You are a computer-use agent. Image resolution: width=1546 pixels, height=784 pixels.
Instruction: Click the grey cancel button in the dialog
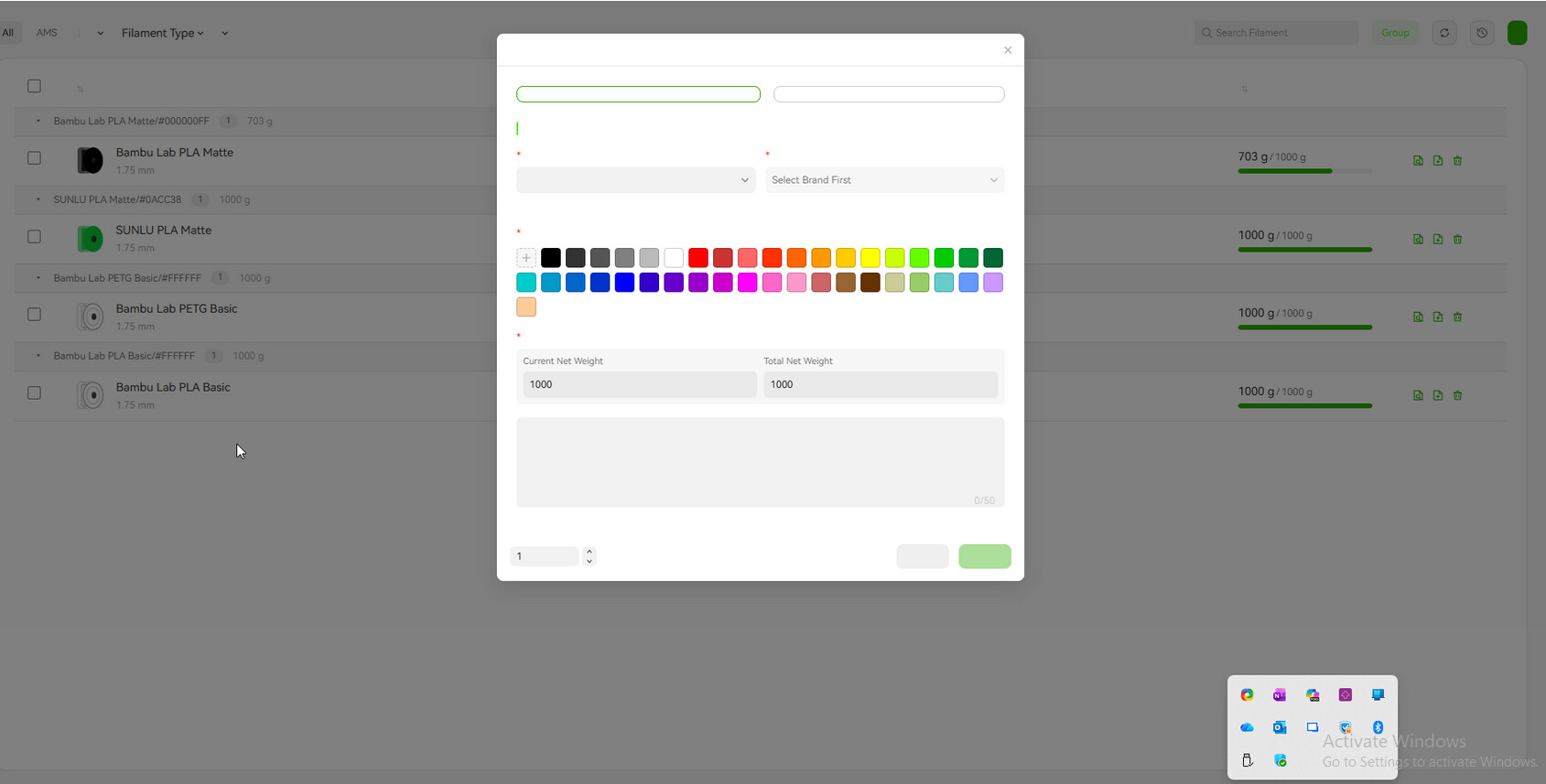[x=923, y=556]
